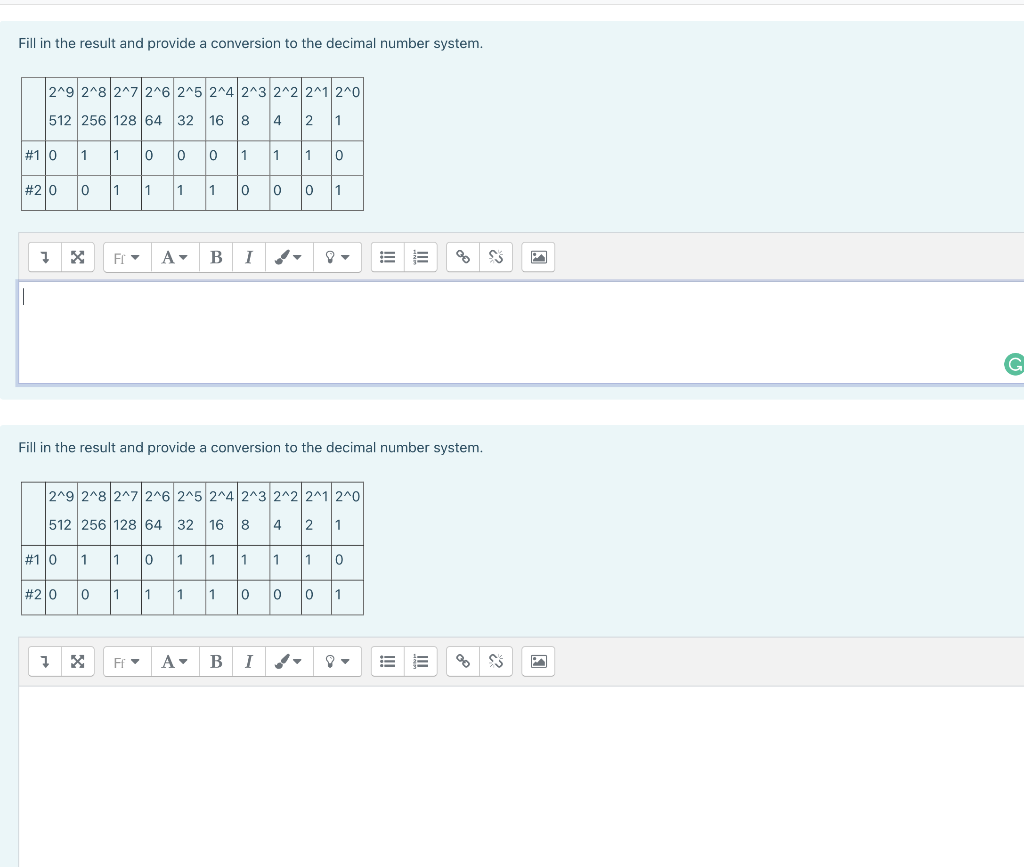Viewport: 1024px width, 867px height.
Task: Collapse the toolbar in the second editor
Action: pos(44,661)
